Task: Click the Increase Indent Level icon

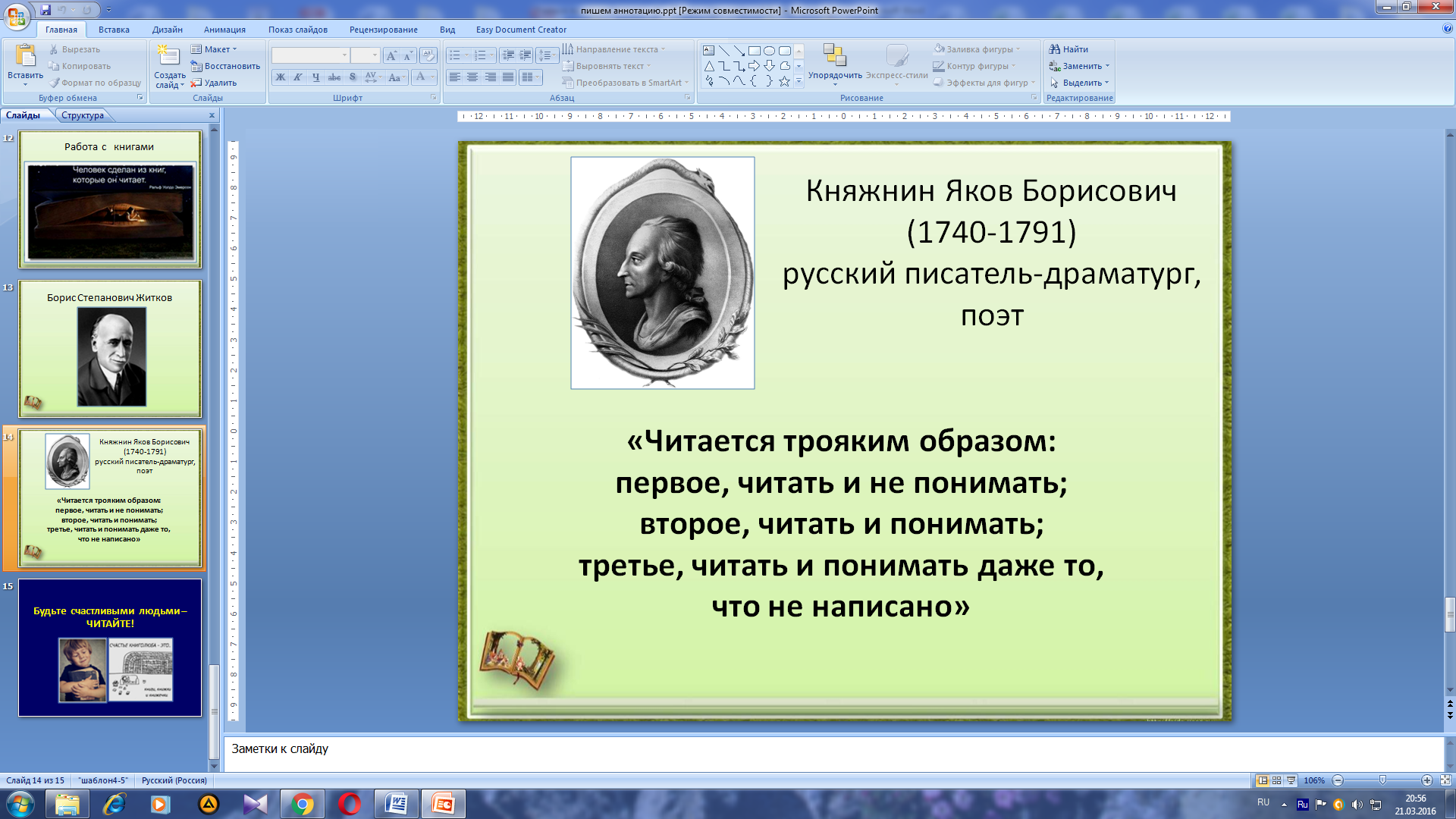Action: [525, 55]
